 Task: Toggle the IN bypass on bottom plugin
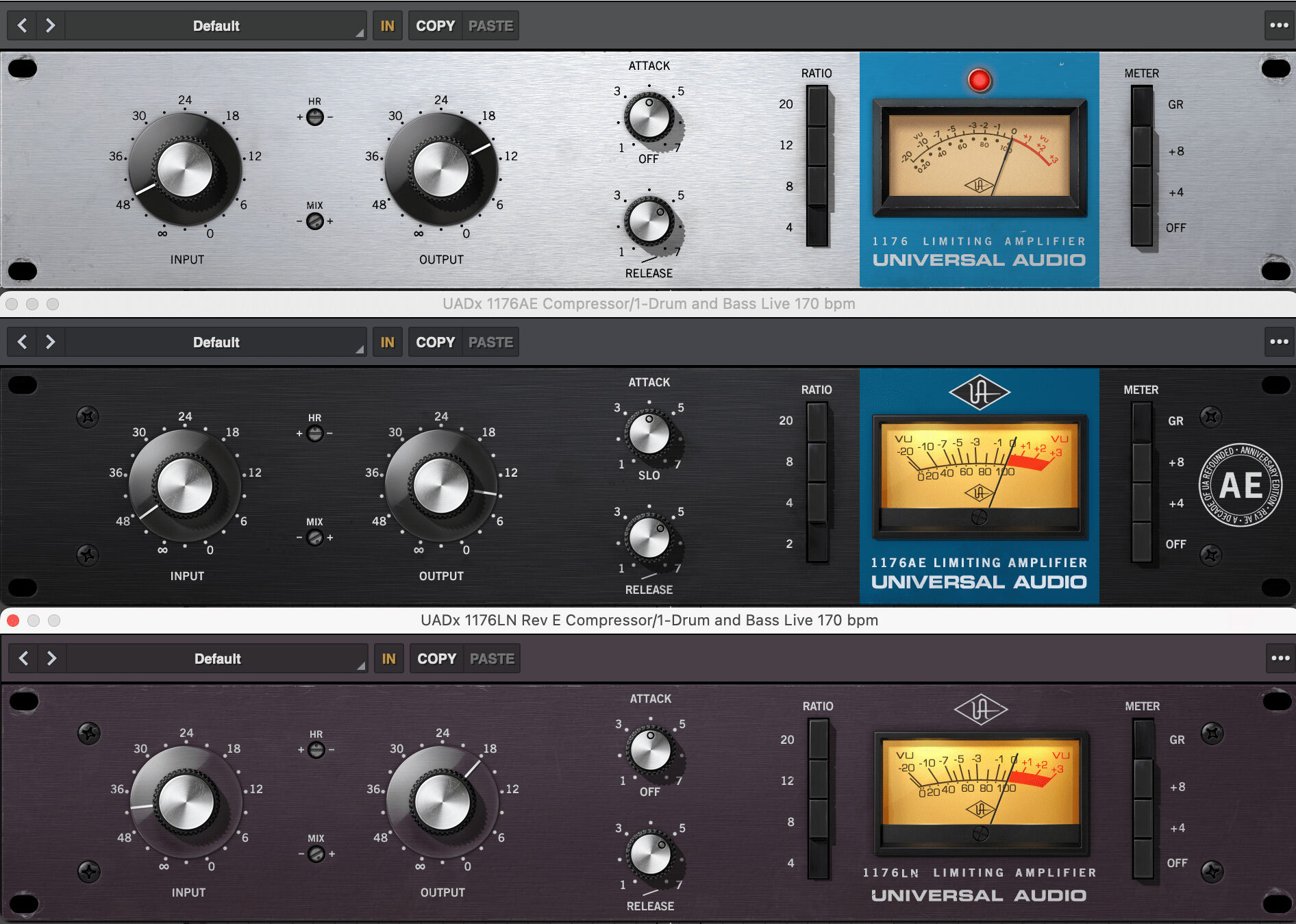pyautogui.click(x=388, y=658)
